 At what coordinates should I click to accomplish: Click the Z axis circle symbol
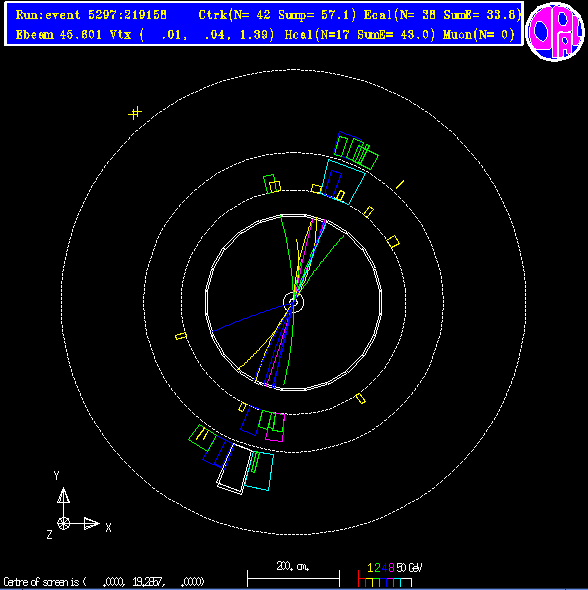click(x=63, y=523)
